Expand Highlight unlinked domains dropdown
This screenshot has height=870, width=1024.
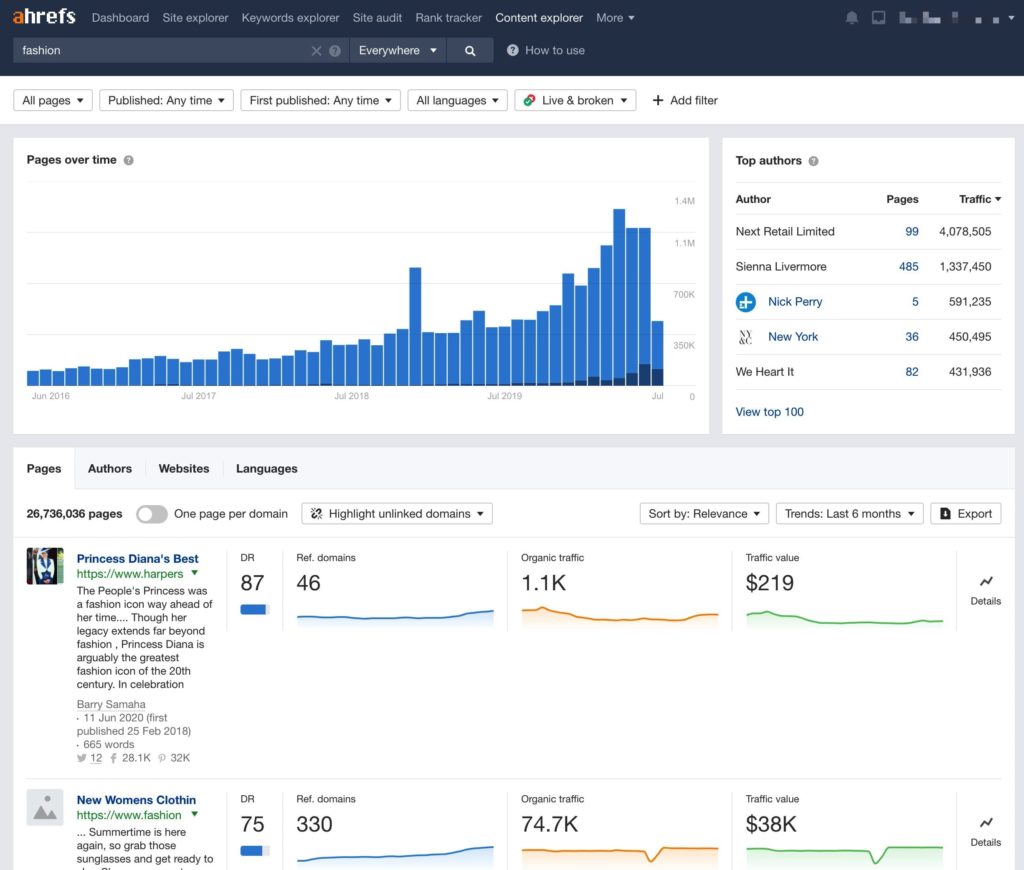click(397, 513)
